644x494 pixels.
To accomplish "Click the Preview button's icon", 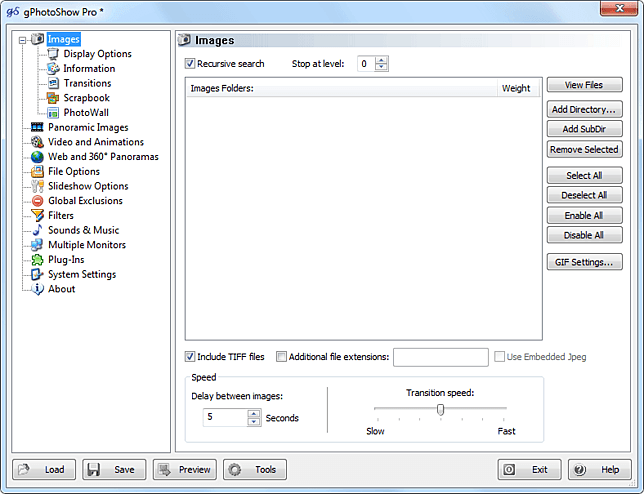I will (x=165, y=469).
